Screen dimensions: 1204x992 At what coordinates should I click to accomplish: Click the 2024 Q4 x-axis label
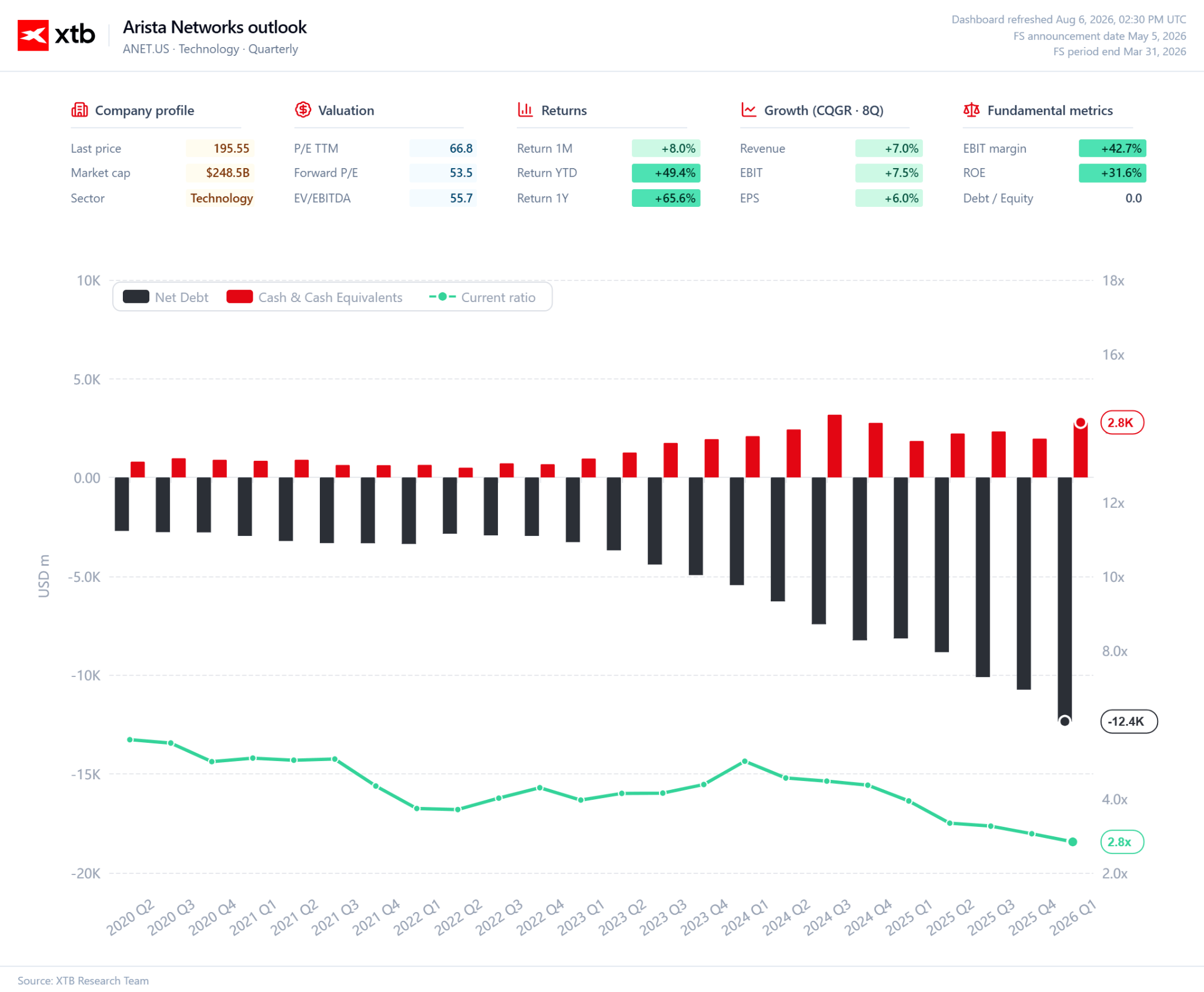tap(868, 917)
